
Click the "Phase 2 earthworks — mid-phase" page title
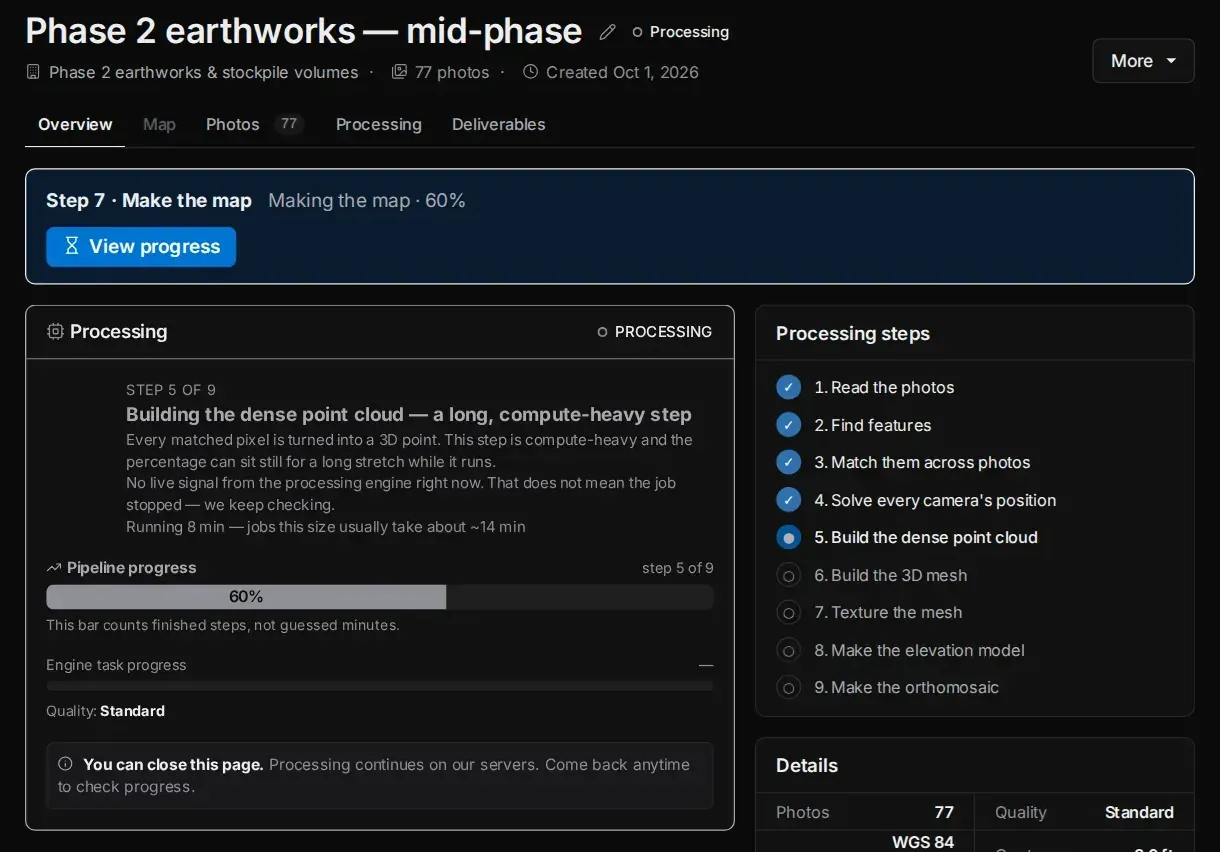point(304,31)
